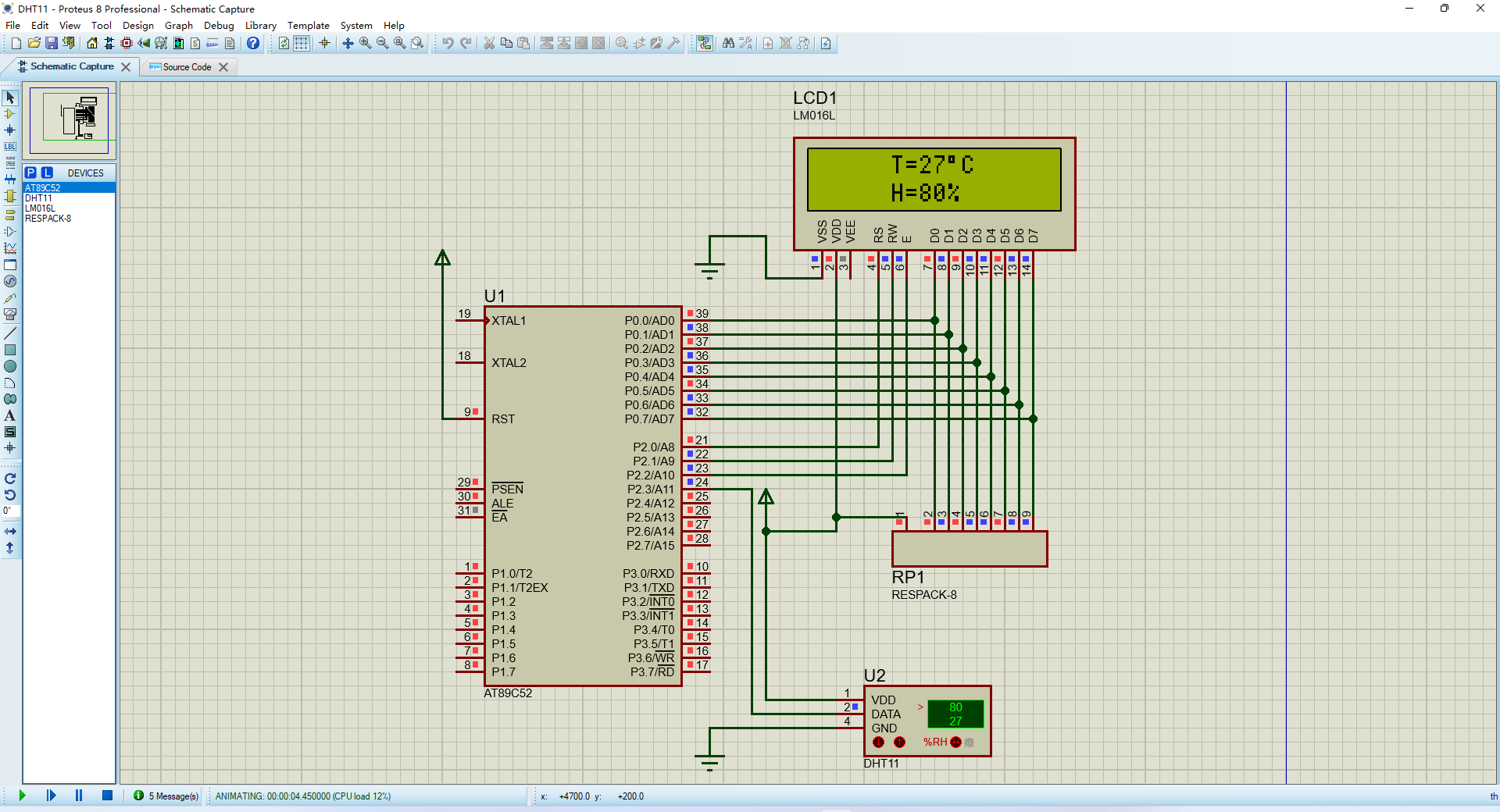Screen dimensions: 1500x812
Task: Select Buses Mode tool
Action: click(x=10, y=180)
